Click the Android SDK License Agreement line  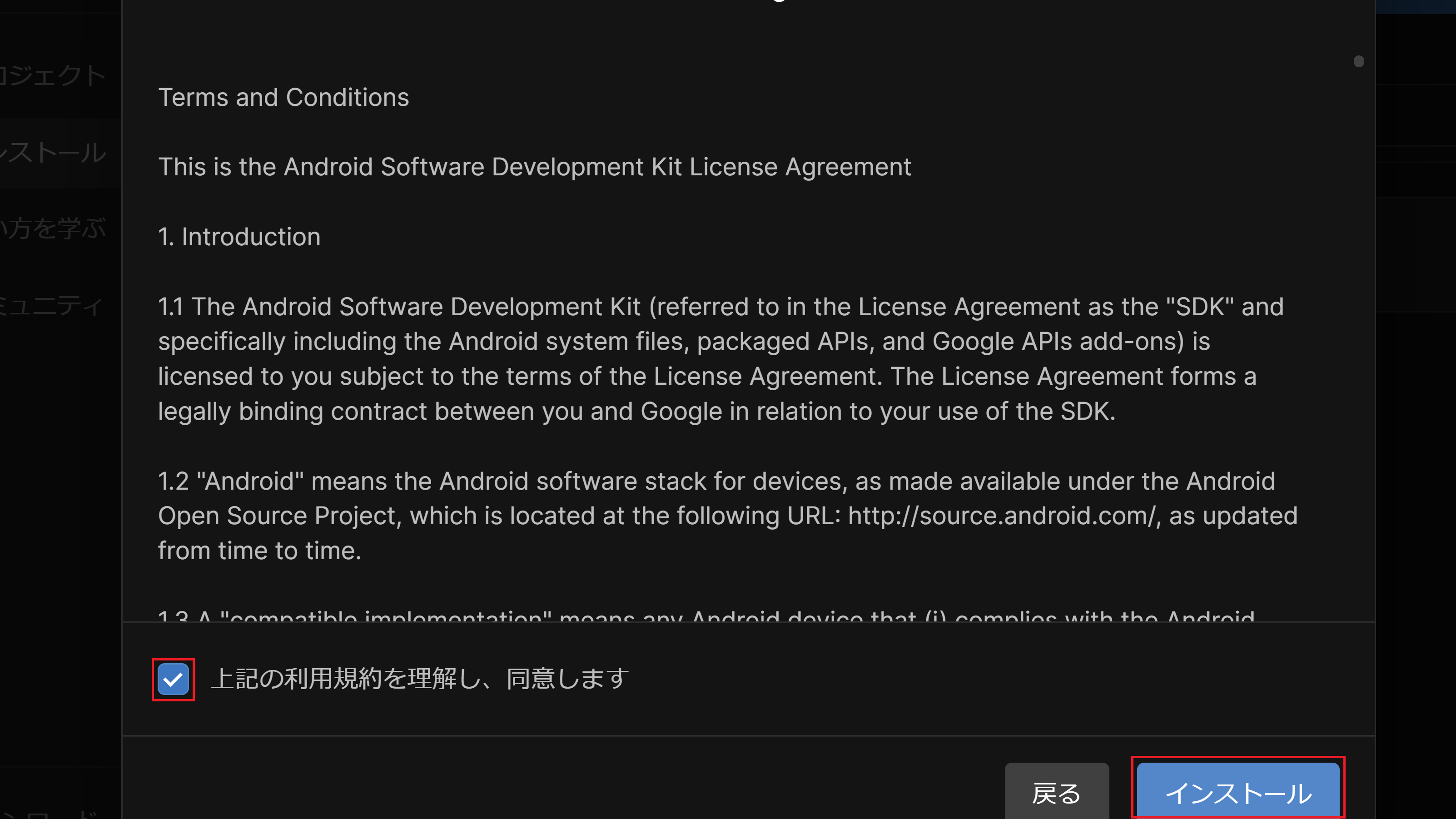(x=534, y=167)
